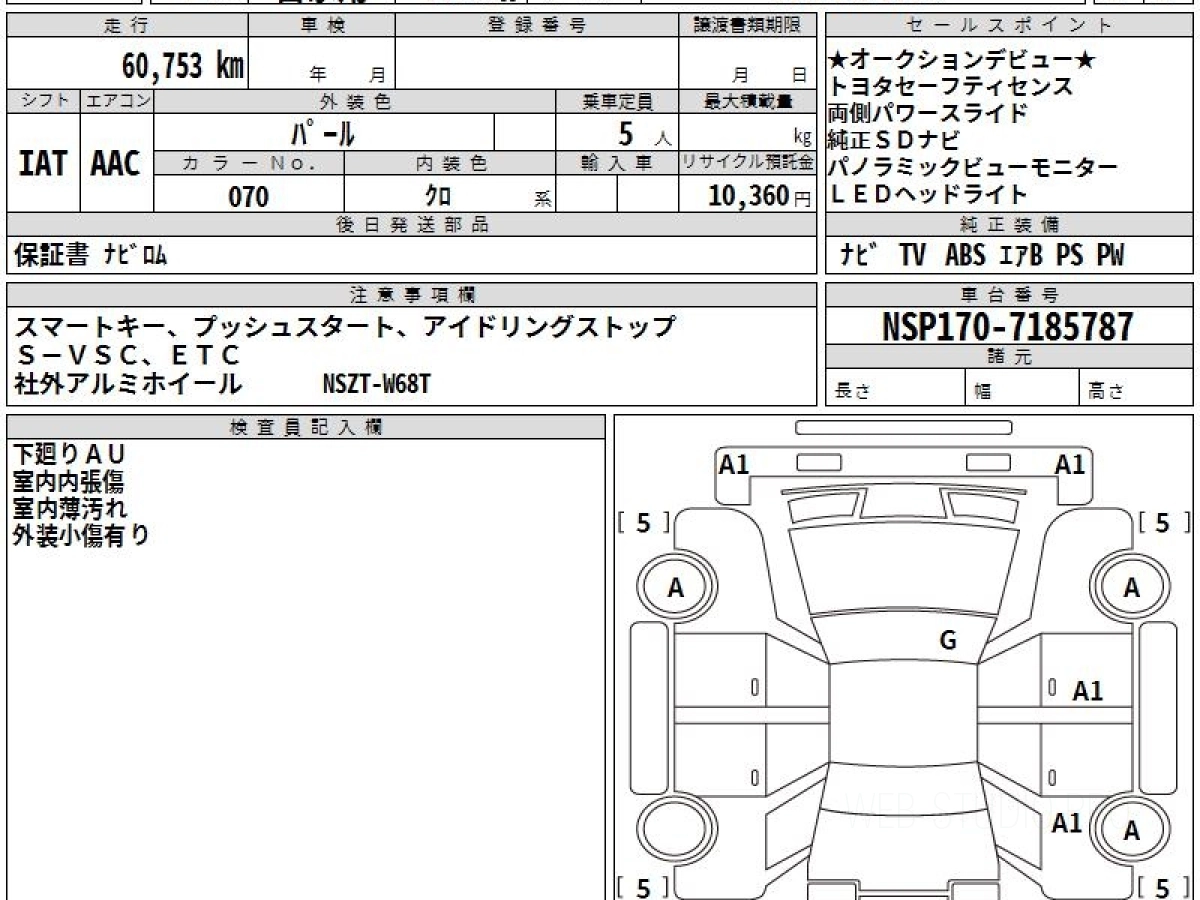Select the 輸入車 header cell
This screenshot has width=1200, height=900.
tap(617, 162)
